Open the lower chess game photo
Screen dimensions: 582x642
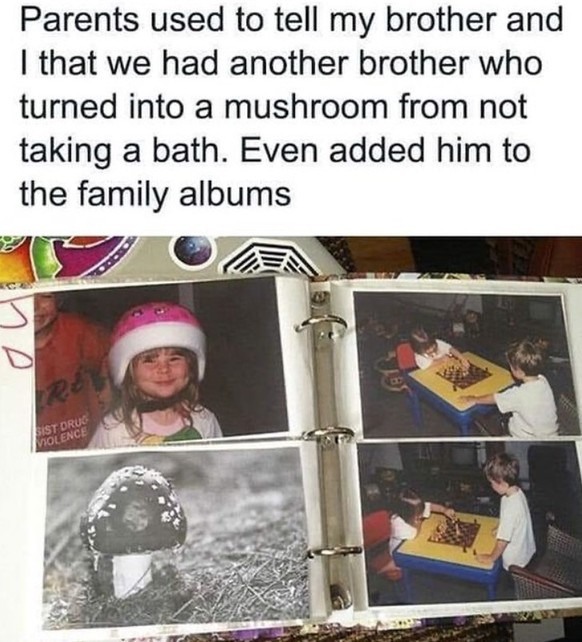coord(471,522)
